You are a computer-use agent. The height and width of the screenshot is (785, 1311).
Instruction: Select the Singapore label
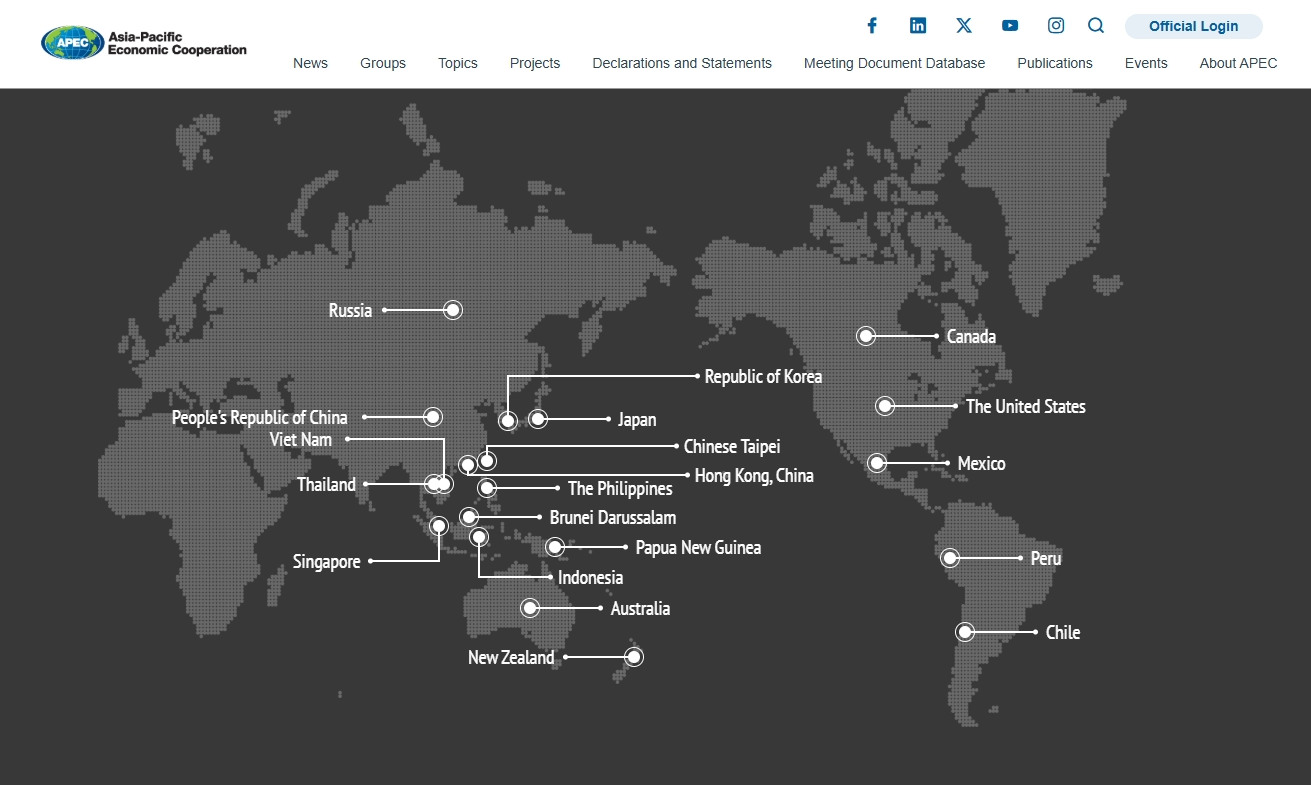click(326, 562)
